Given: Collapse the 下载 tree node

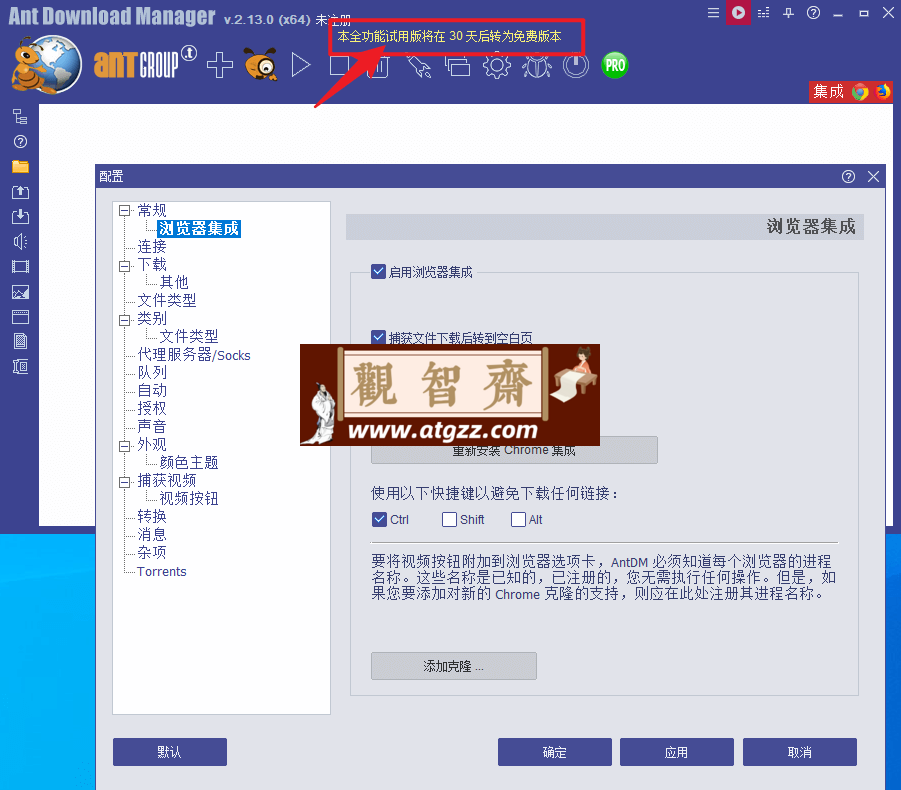Looking at the screenshot, I should click(124, 266).
